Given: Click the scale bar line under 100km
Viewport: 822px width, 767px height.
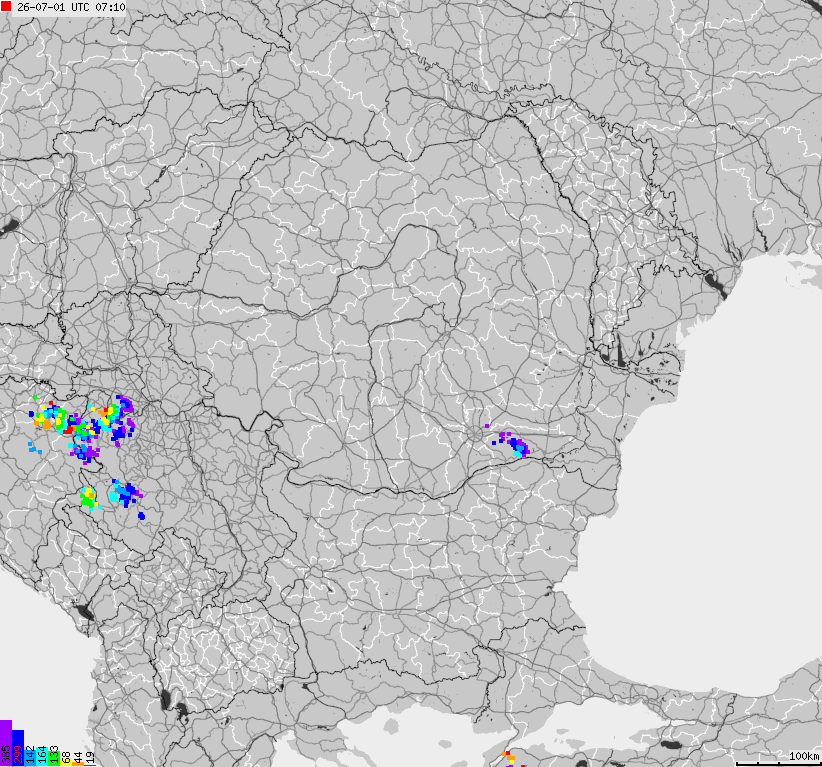Looking at the screenshot, I should point(778,763).
